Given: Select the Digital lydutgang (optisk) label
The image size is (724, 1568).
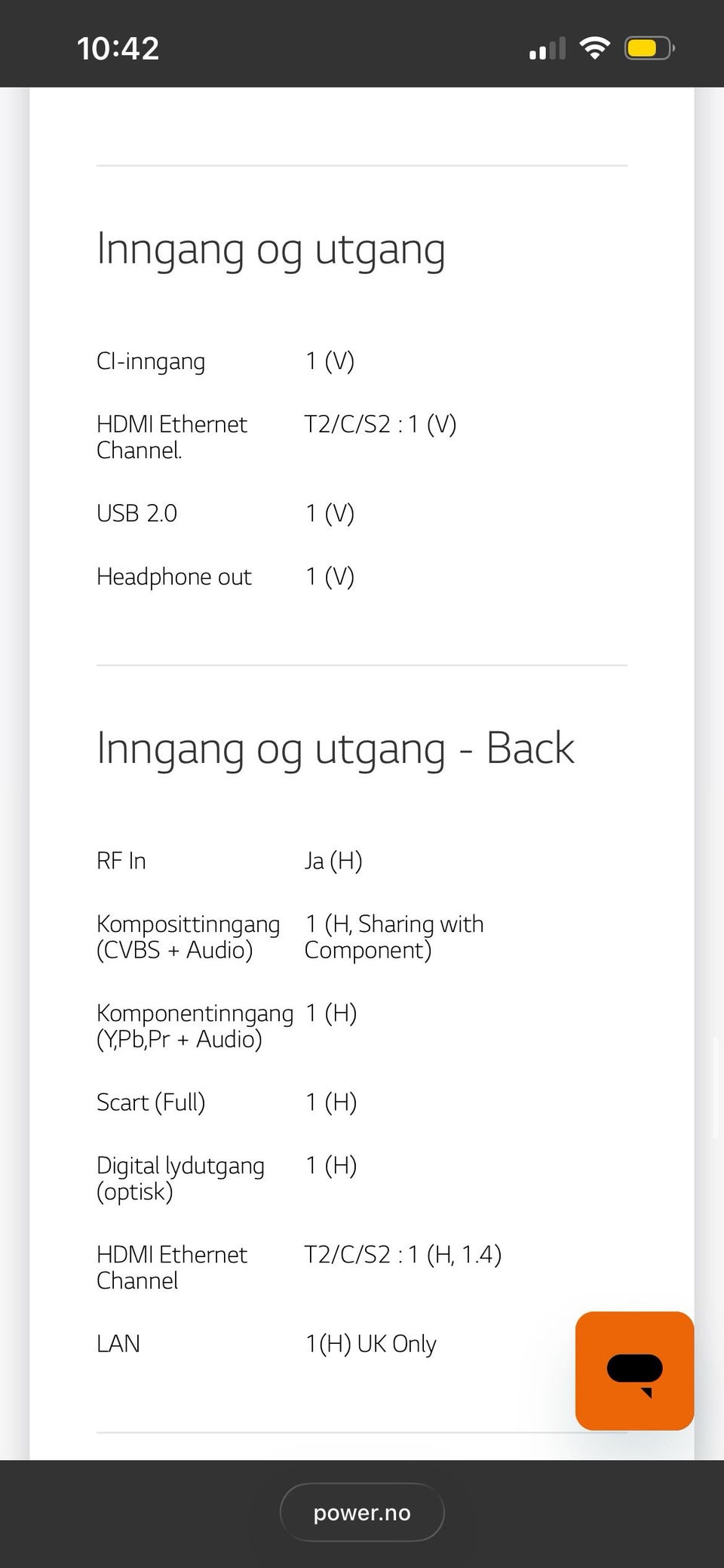Looking at the screenshot, I should click(x=180, y=1178).
